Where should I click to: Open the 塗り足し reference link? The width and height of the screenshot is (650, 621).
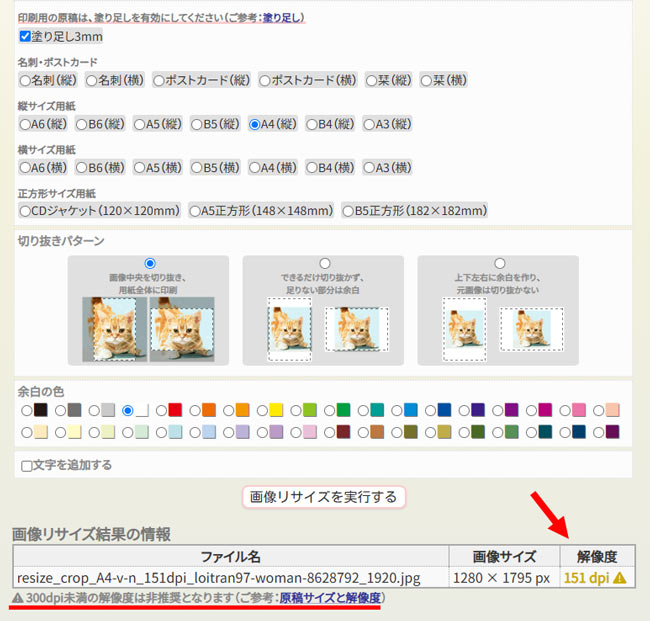coord(283,18)
